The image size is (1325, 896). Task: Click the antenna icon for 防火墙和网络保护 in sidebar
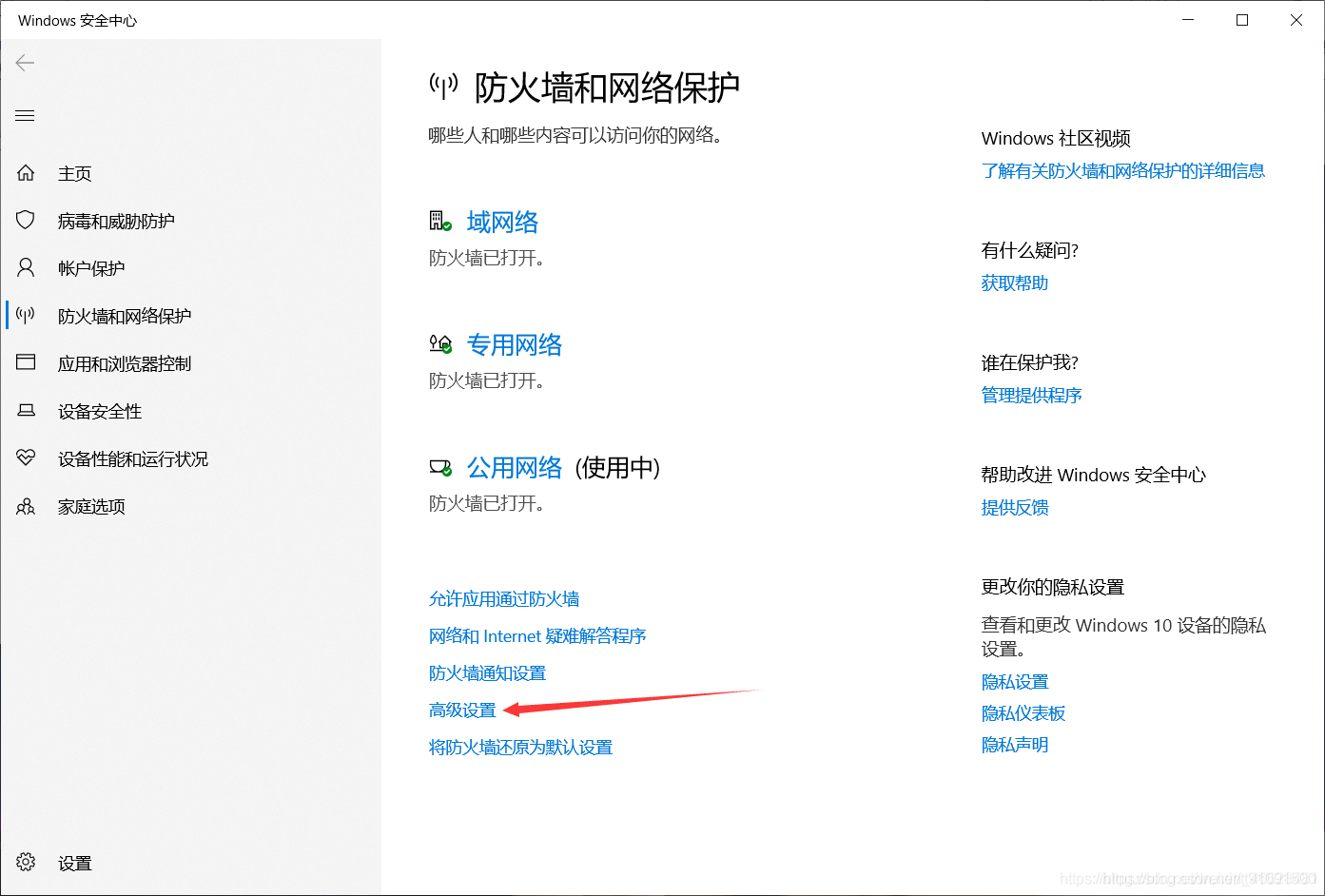click(x=26, y=315)
